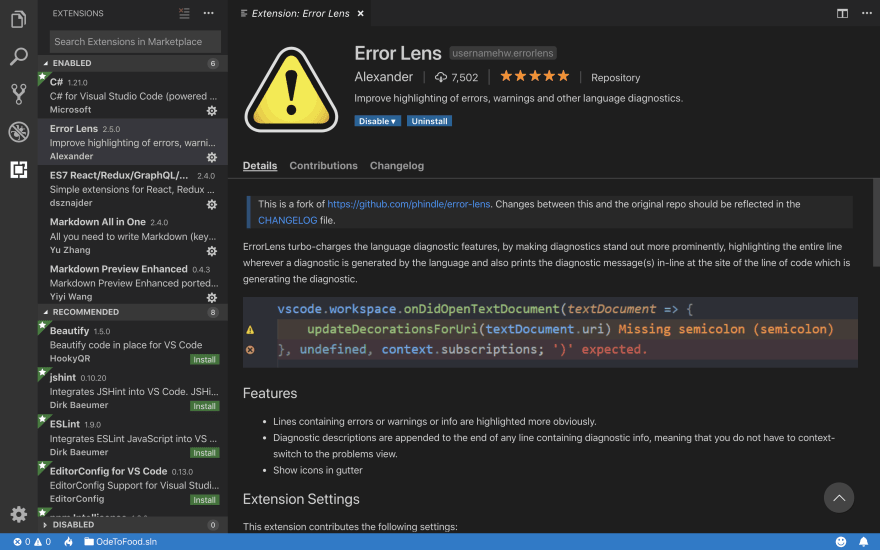The height and width of the screenshot is (550, 880).
Task: Switch to the Details tab
Action: pyautogui.click(x=260, y=166)
